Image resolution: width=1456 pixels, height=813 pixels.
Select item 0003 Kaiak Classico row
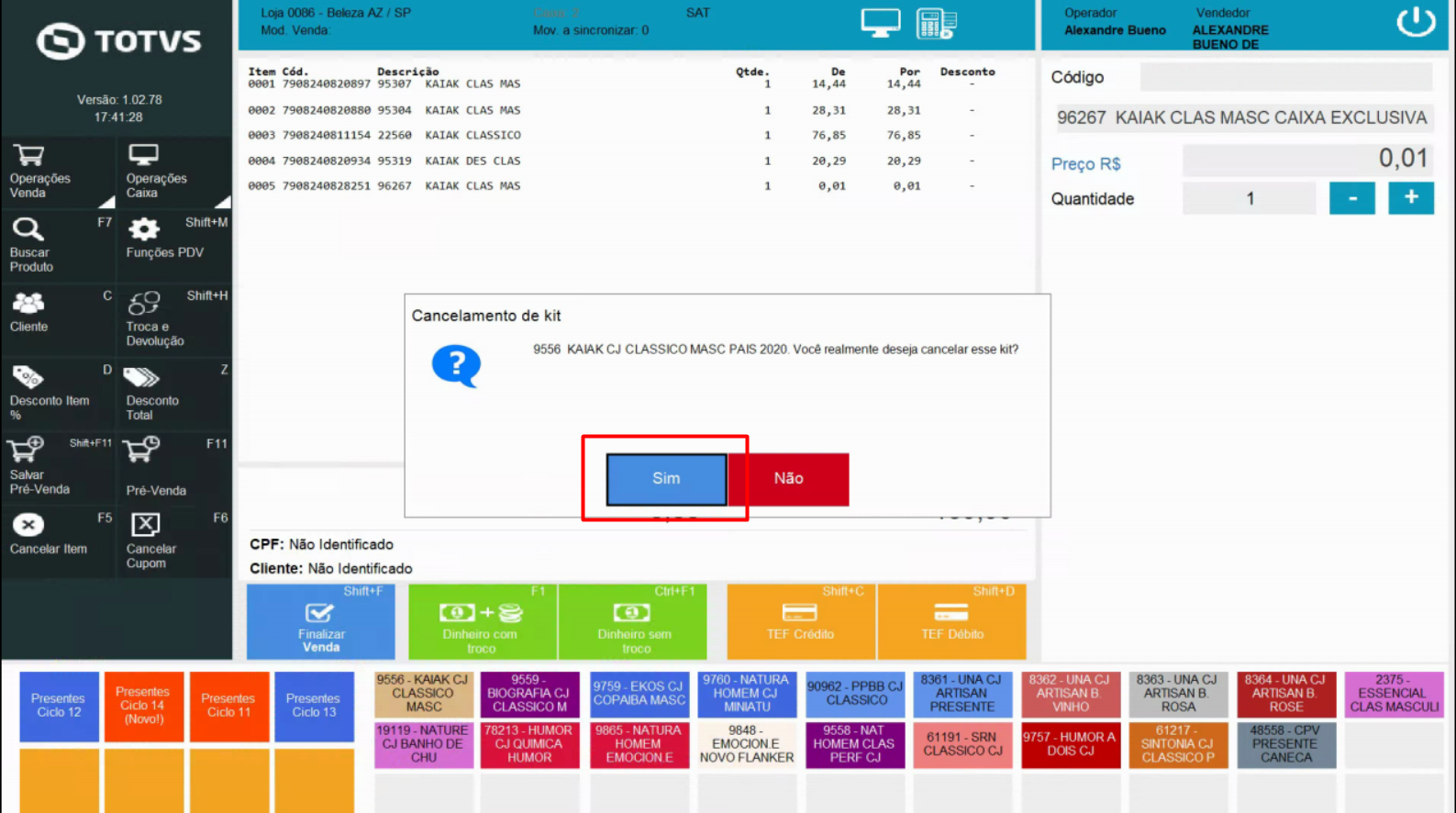tap(621, 135)
